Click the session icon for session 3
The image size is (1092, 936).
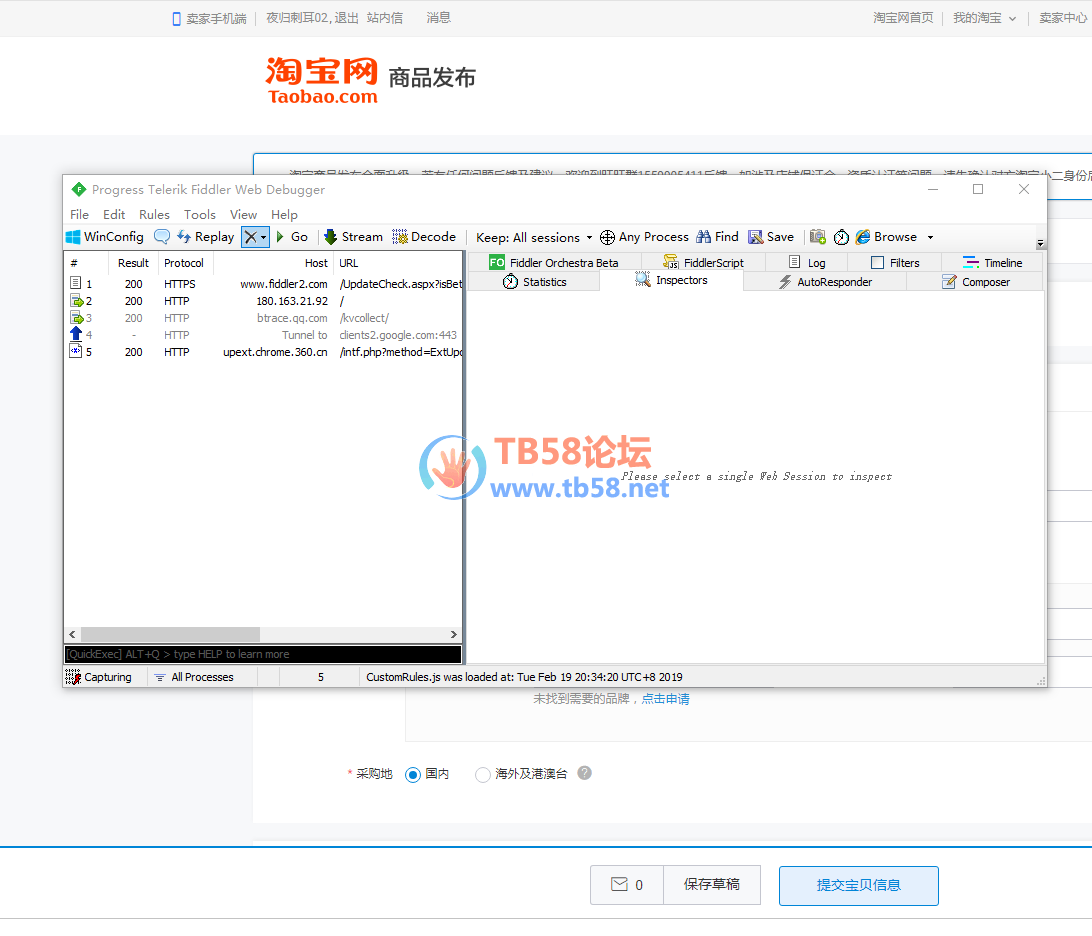(x=76, y=318)
